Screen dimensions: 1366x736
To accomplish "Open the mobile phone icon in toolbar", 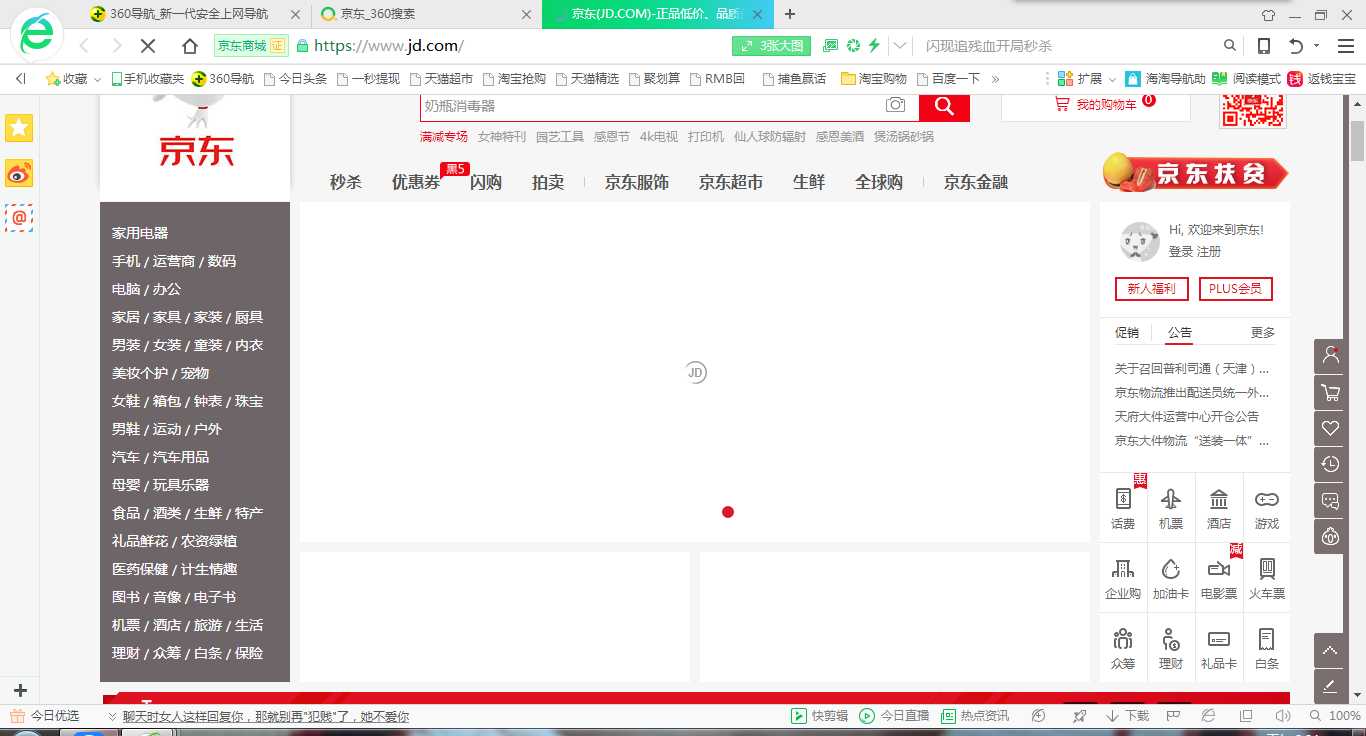I will [1264, 46].
